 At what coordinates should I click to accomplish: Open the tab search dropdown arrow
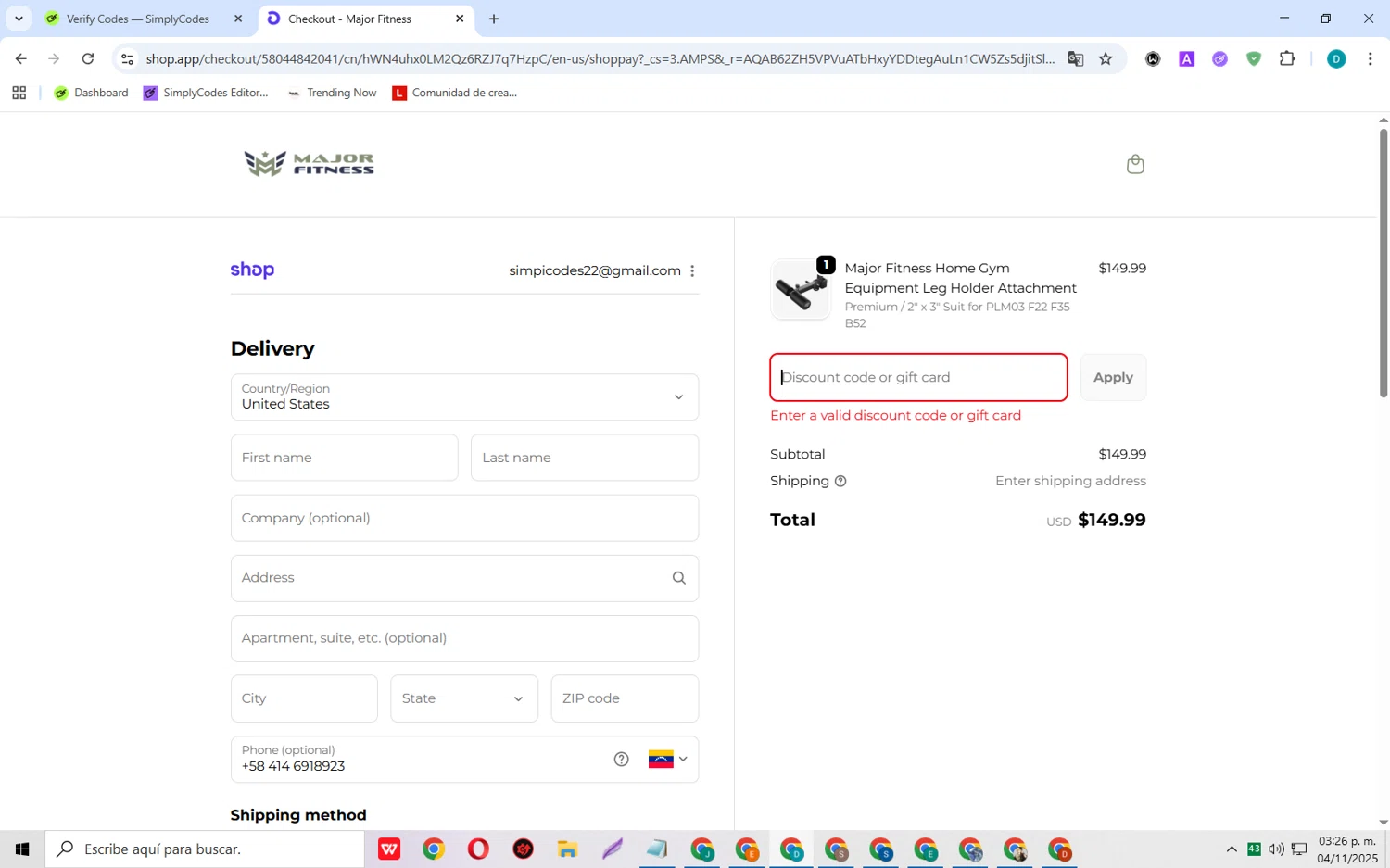point(19,19)
